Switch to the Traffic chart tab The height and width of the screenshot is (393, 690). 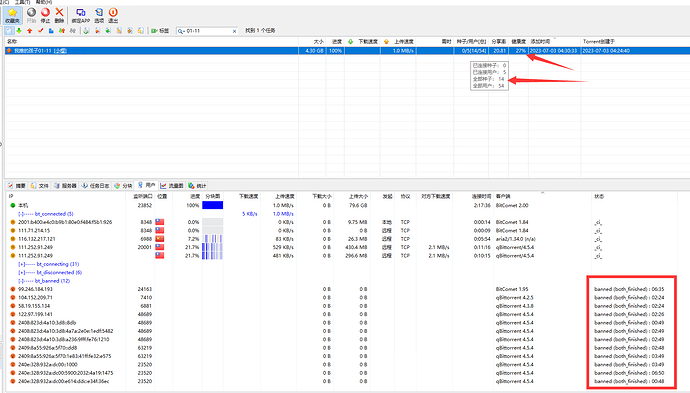point(172,186)
